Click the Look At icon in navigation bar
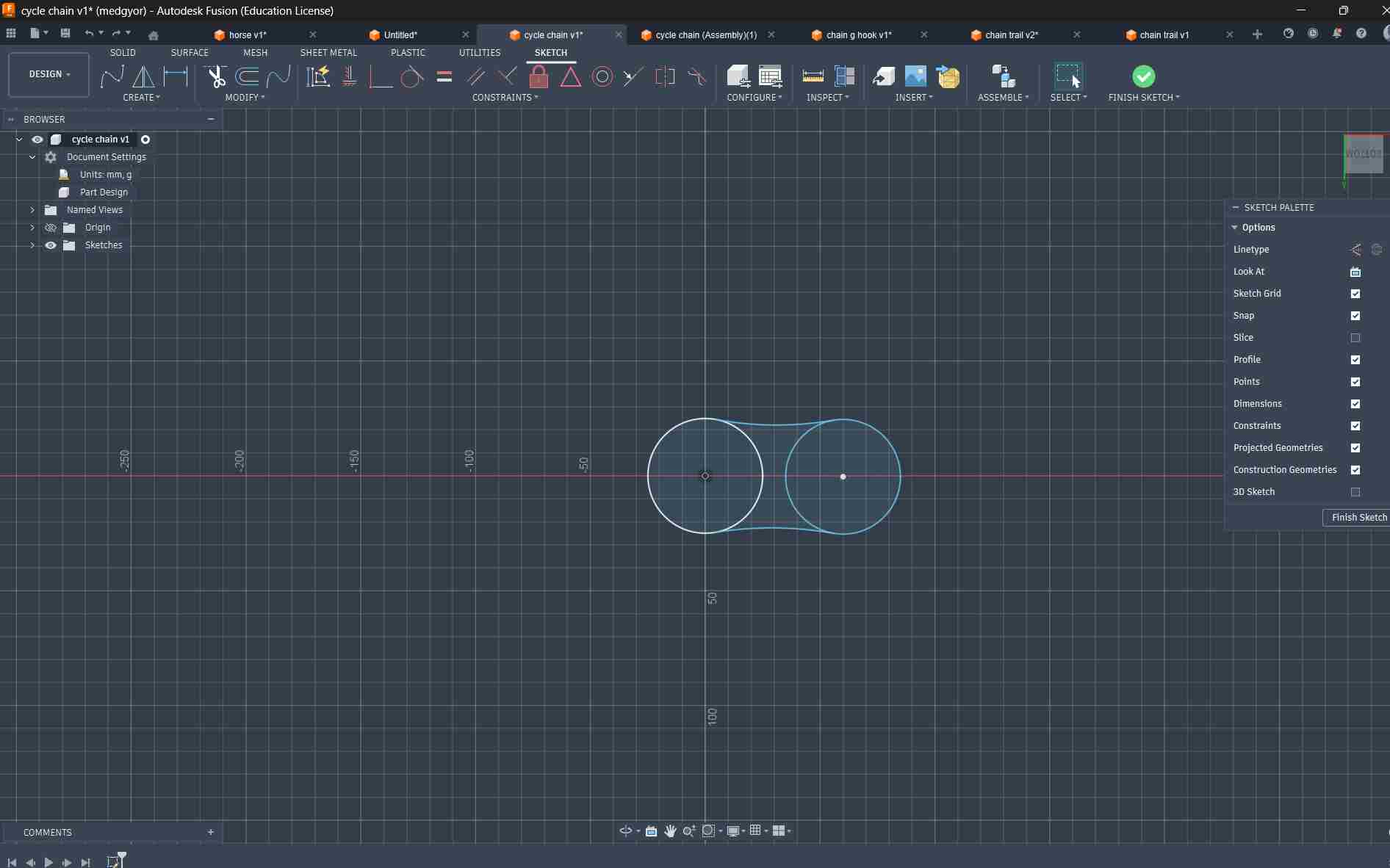Viewport: 1390px width, 868px height. point(651,831)
